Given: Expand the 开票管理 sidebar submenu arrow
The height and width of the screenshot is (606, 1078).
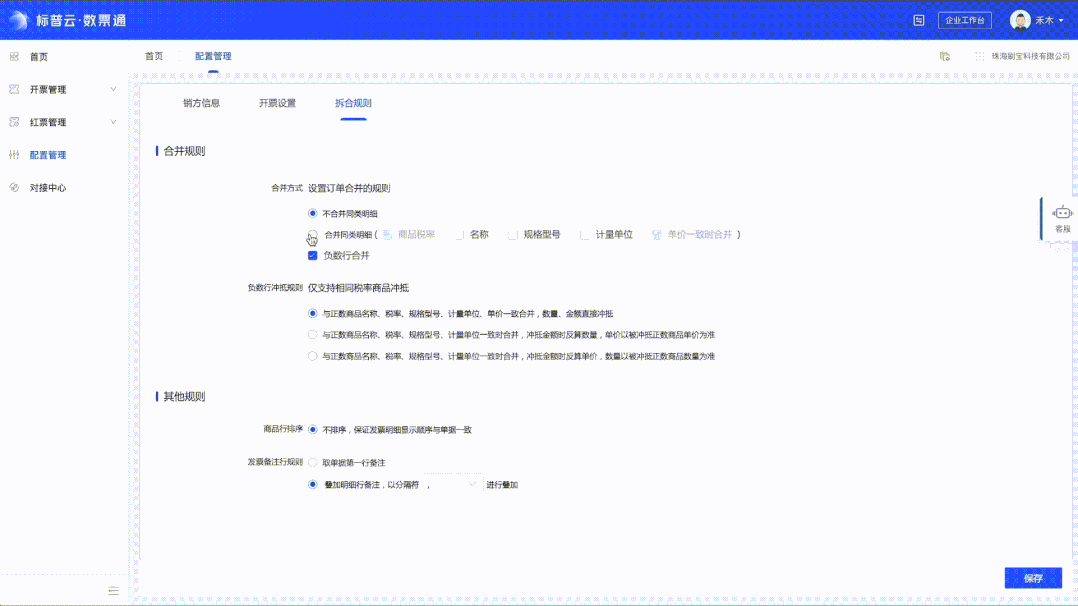Looking at the screenshot, I should tap(113, 89).
